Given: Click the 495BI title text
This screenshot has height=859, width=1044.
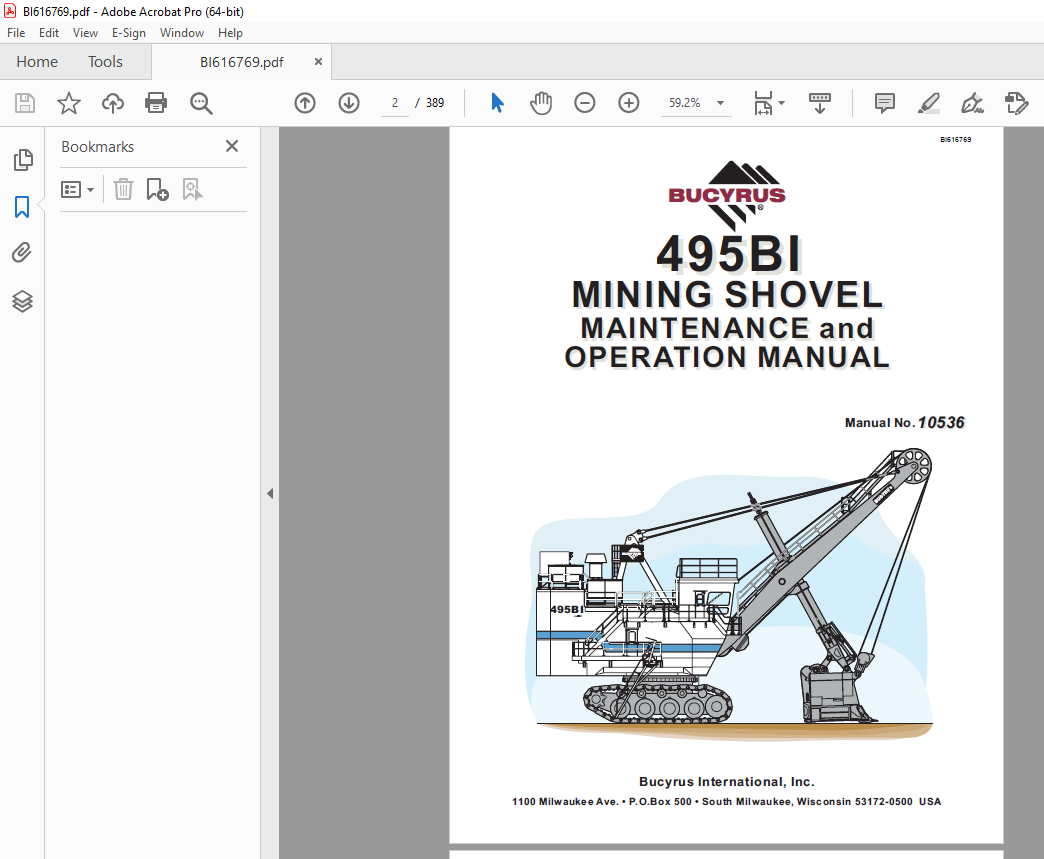Looking at the screenshot, I should [728, 254].
